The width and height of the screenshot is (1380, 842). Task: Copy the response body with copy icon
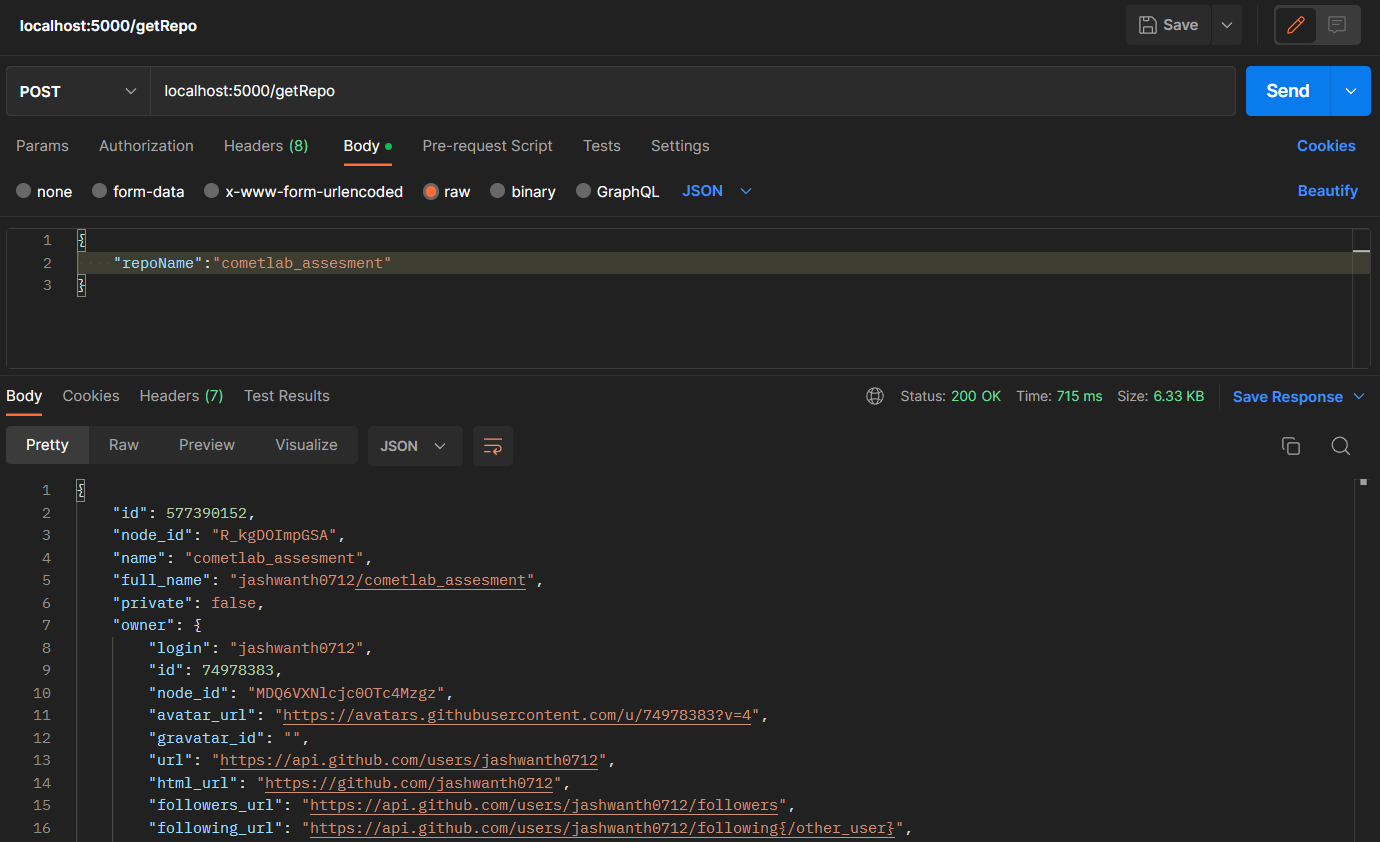point(1291,446)
